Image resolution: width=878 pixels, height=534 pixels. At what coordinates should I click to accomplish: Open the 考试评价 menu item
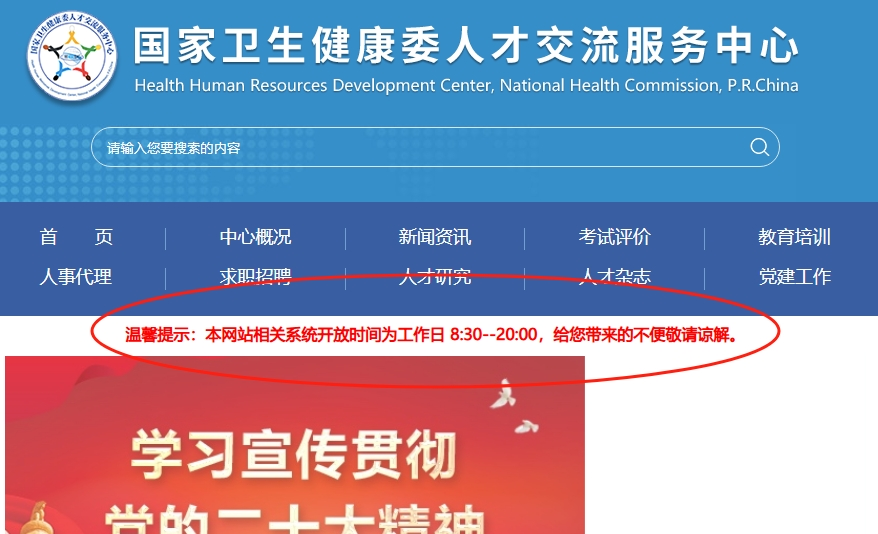coord(614,237)
